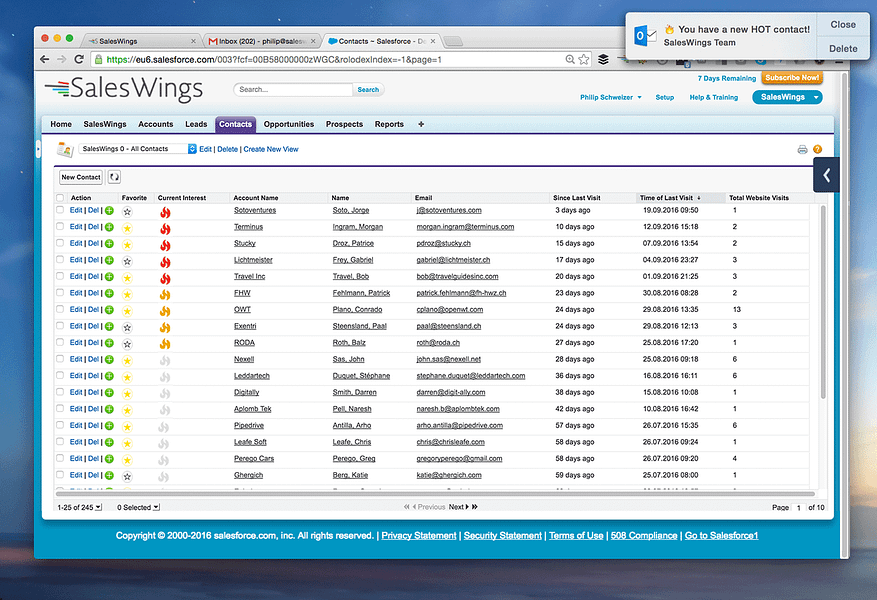The width and height of the screenshot is (877, 600).
Task: Click the page number input field
Action: pyautogui.click(x=799, y=508)
